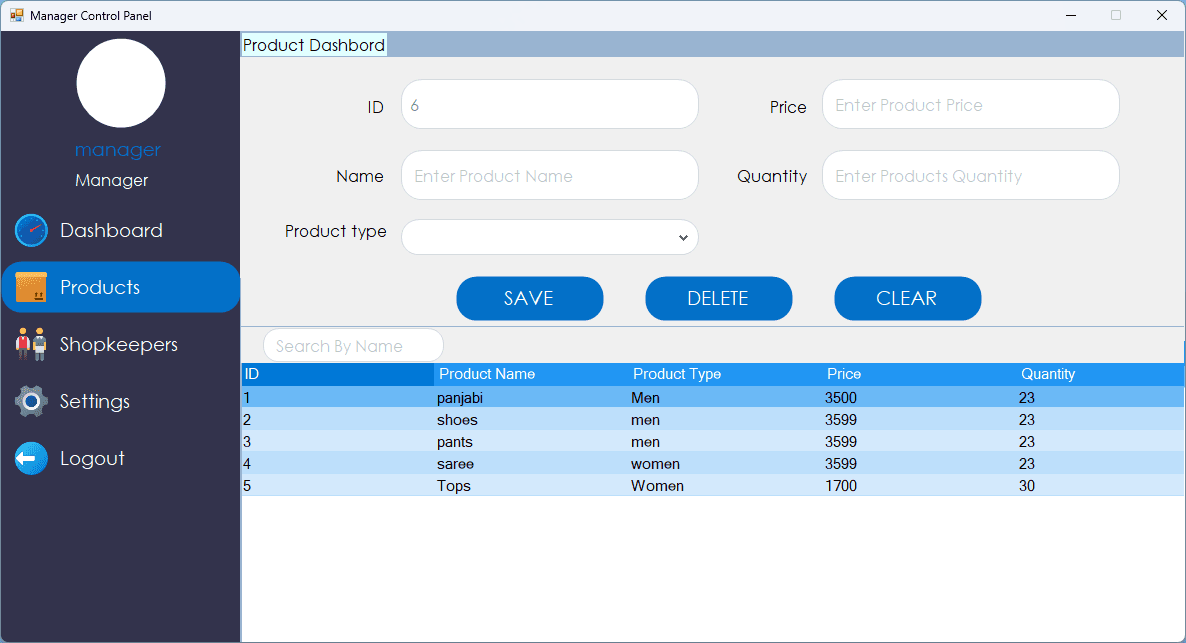This screenshot has height=643, width=1186.
Task: Click the Shopkeepers people icon
Action: coord(31,344)
